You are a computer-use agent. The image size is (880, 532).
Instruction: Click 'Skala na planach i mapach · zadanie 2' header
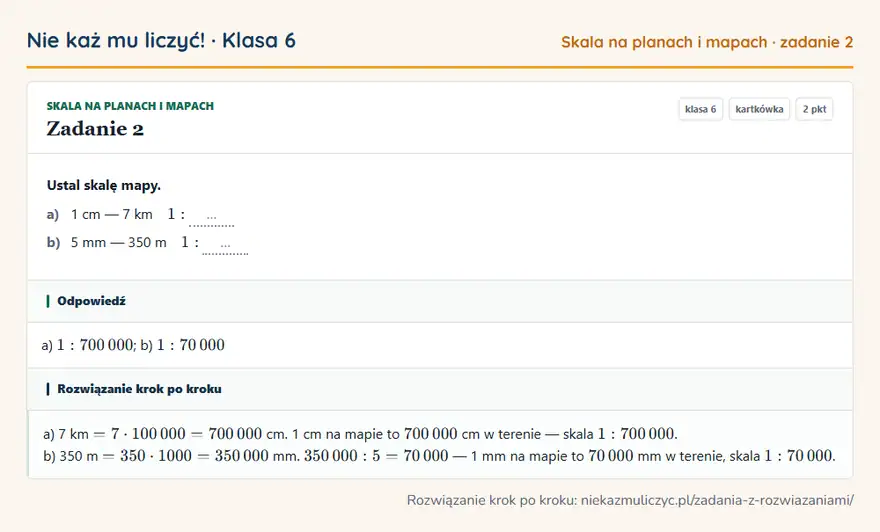click(x=707, y=42)
